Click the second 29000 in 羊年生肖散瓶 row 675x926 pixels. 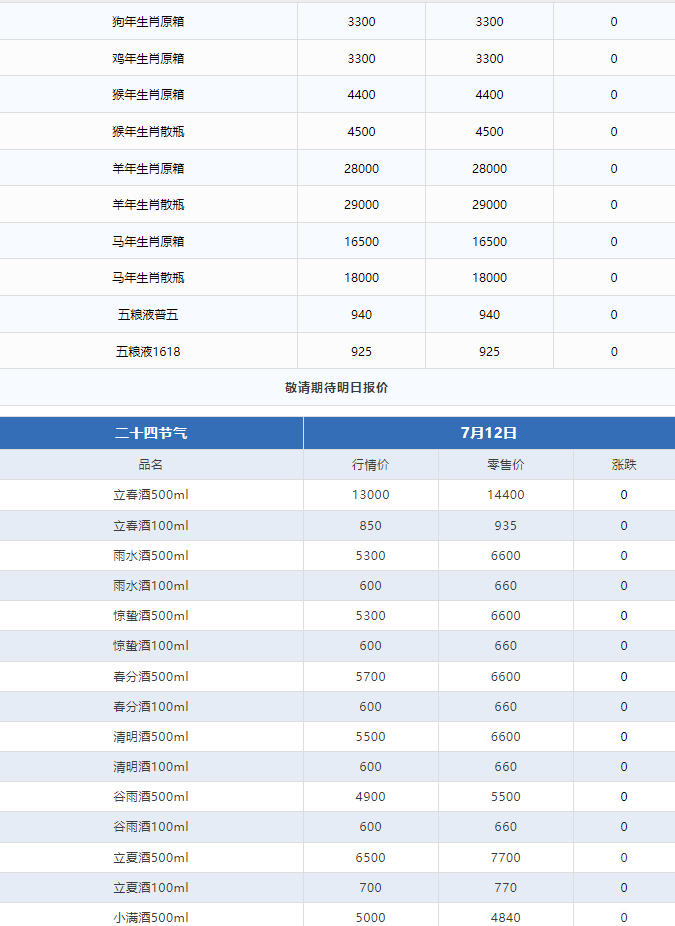coord(490,204)
